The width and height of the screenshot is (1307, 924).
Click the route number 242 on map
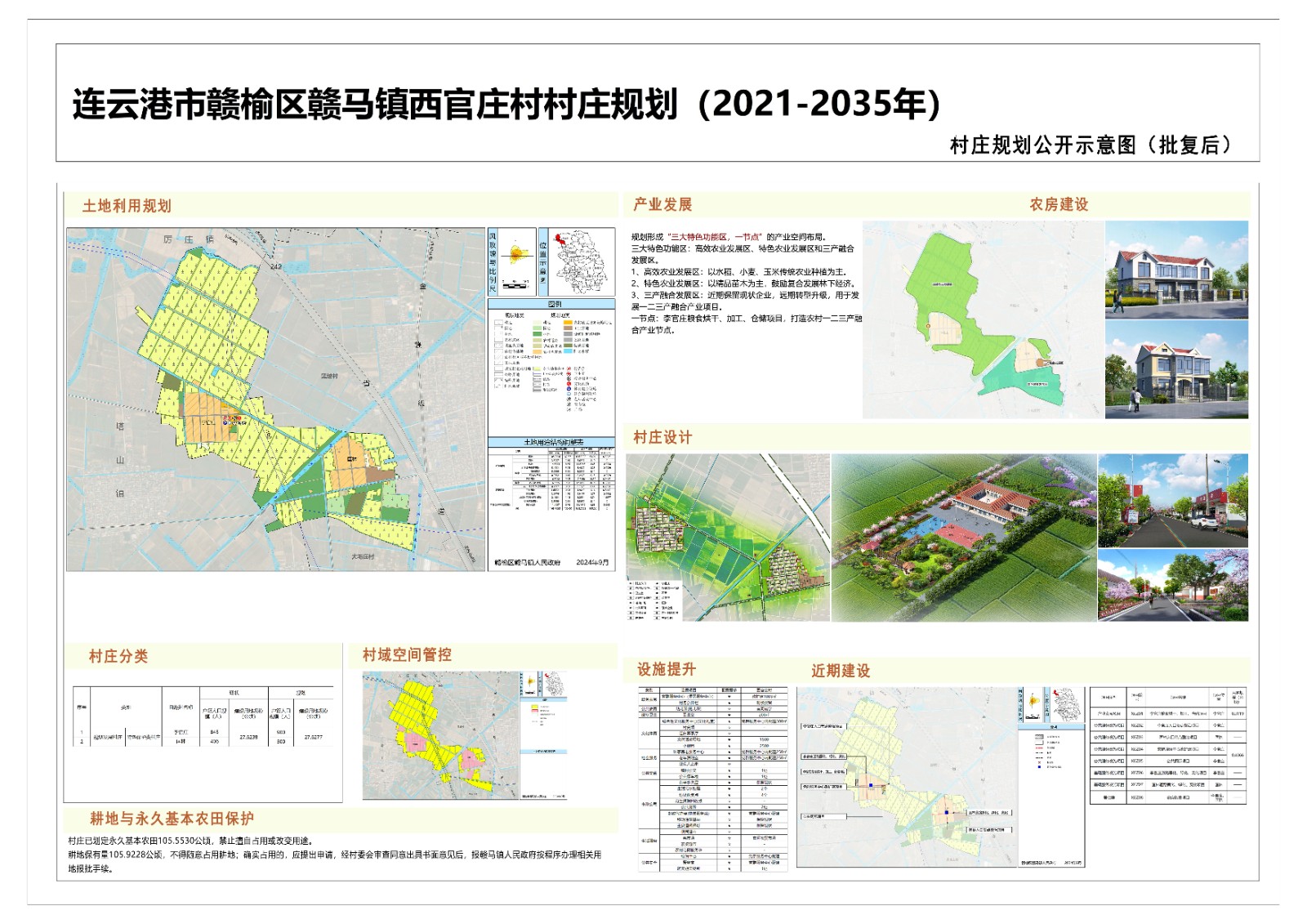276,266
